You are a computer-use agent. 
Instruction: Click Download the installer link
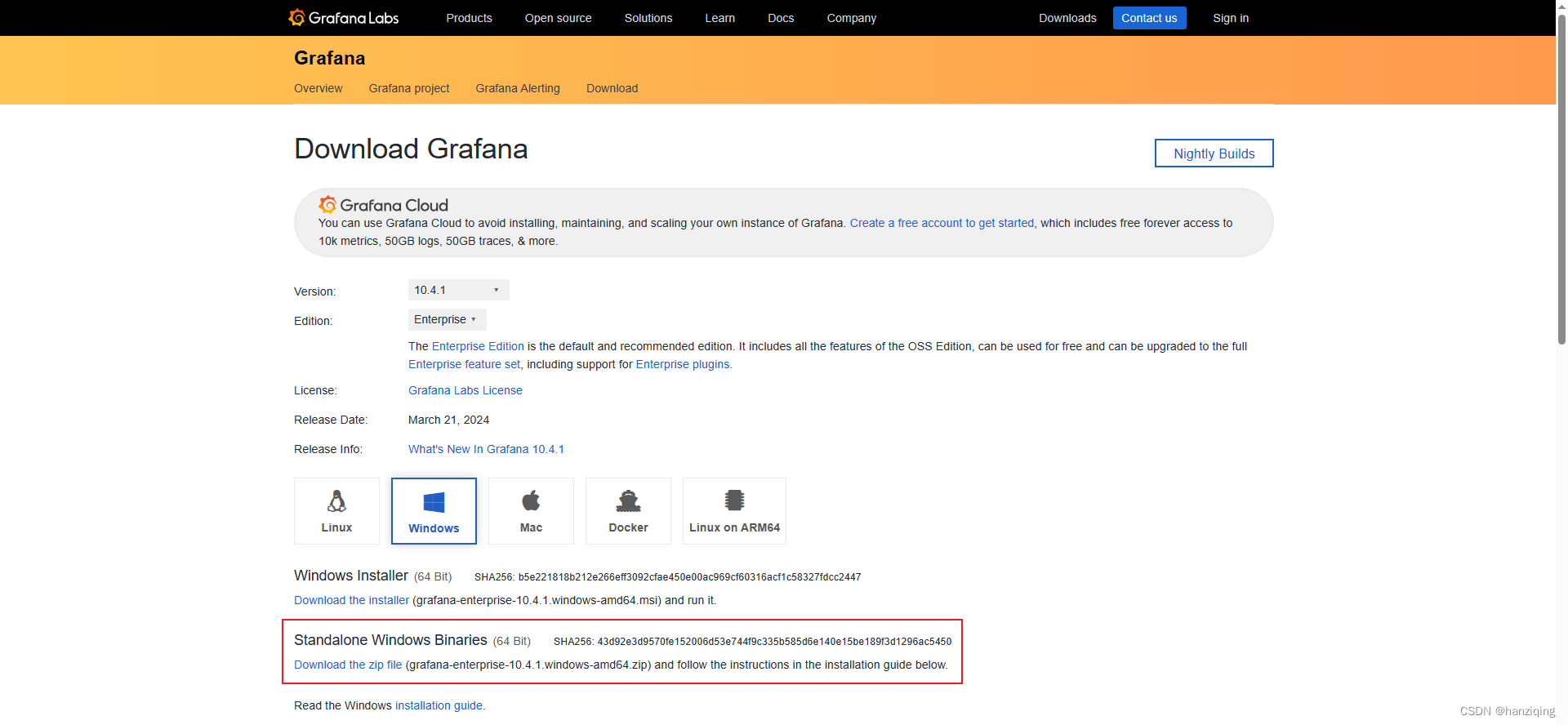tap(351, 600)
